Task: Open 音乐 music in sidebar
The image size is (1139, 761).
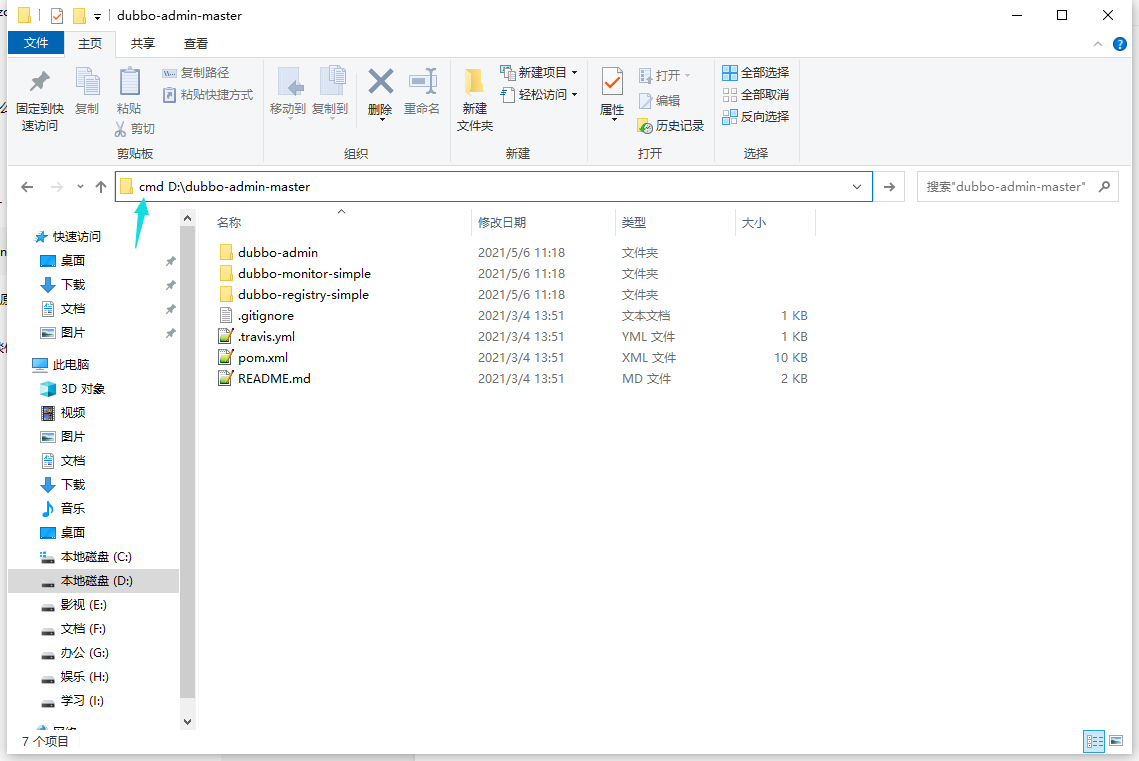Action: click(73, 508)
